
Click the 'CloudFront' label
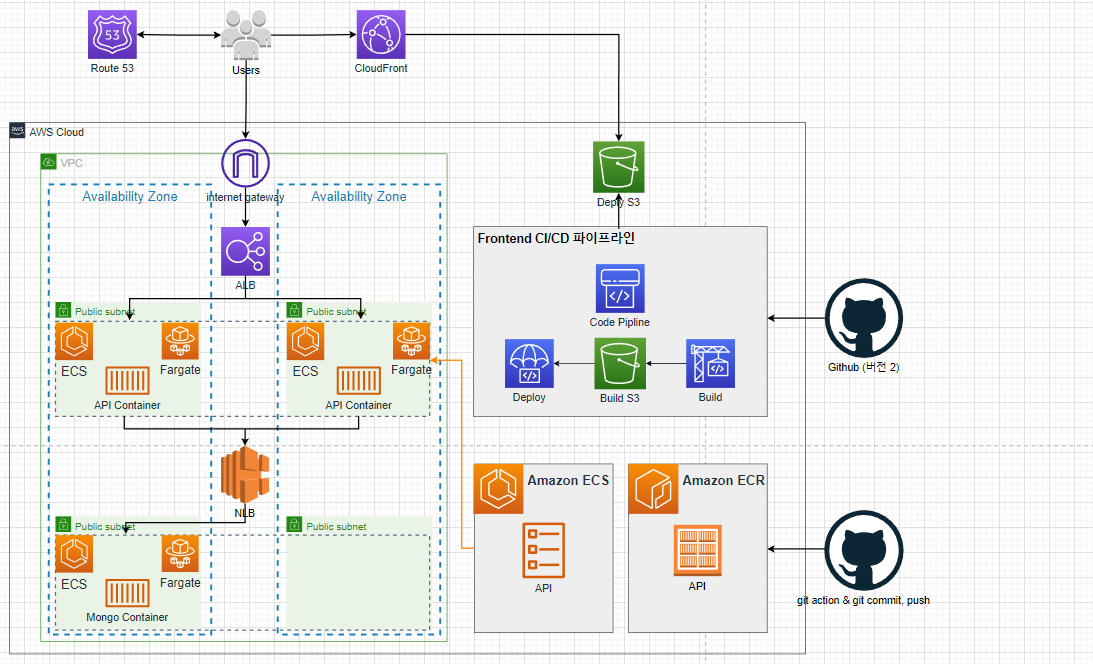(381, 68)
